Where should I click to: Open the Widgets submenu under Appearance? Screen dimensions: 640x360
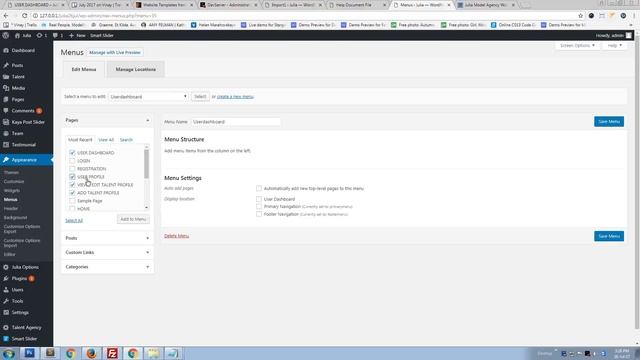pos(12,191)
